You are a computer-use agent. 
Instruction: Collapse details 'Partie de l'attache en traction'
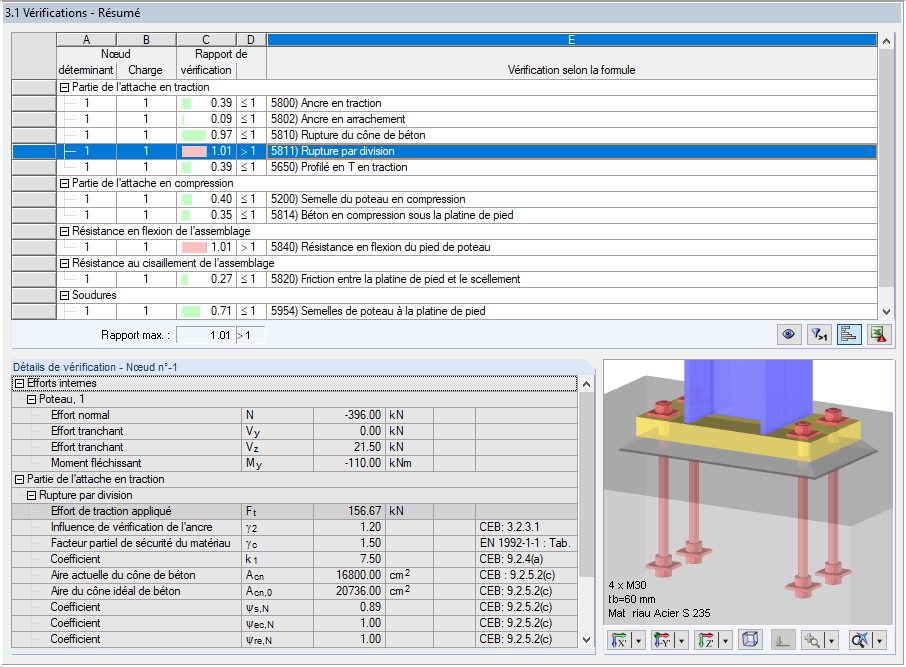(x=20, y=479)
